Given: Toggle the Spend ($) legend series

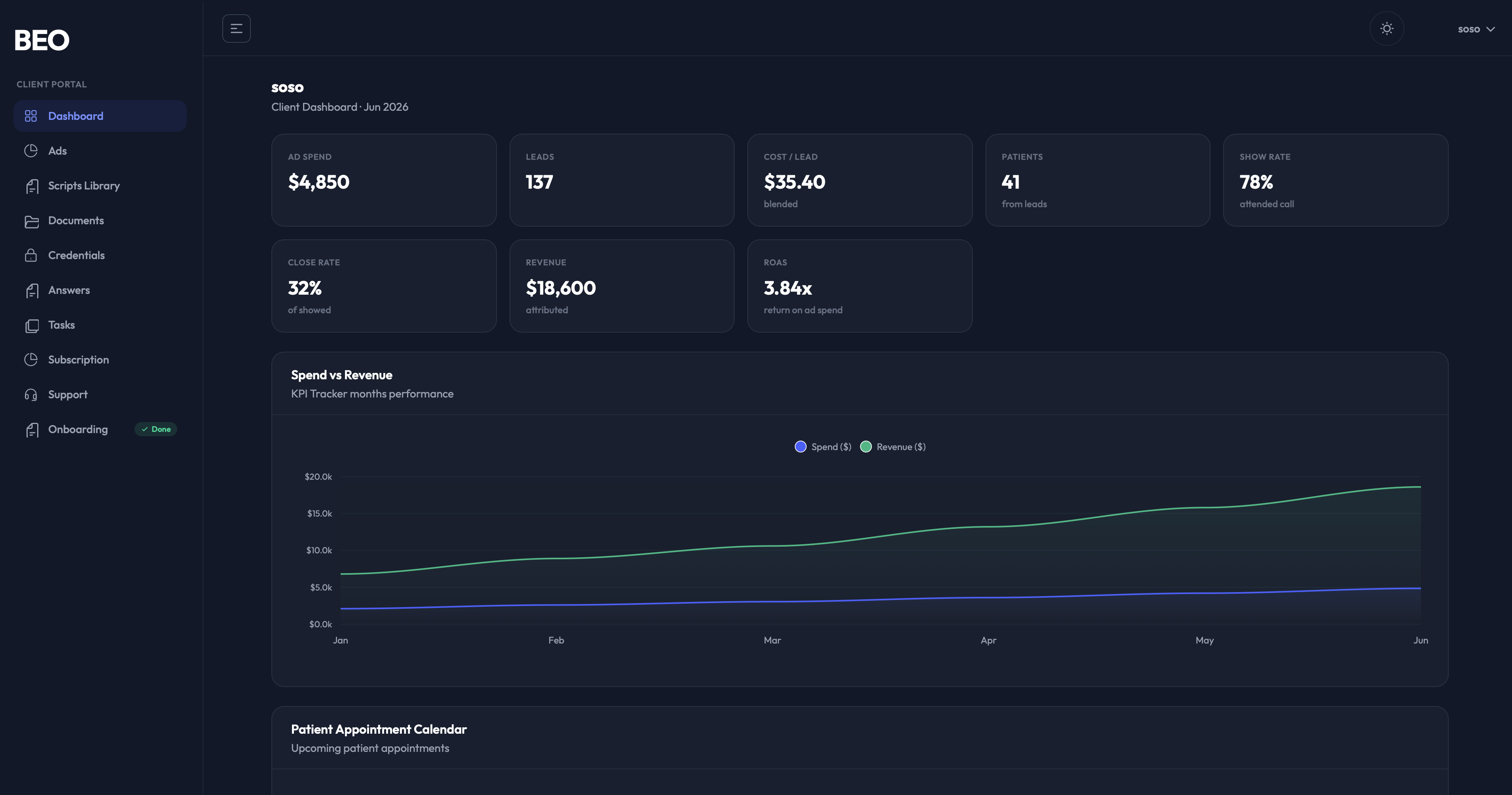Looking at the screenshot, I should tap(823, 447).
